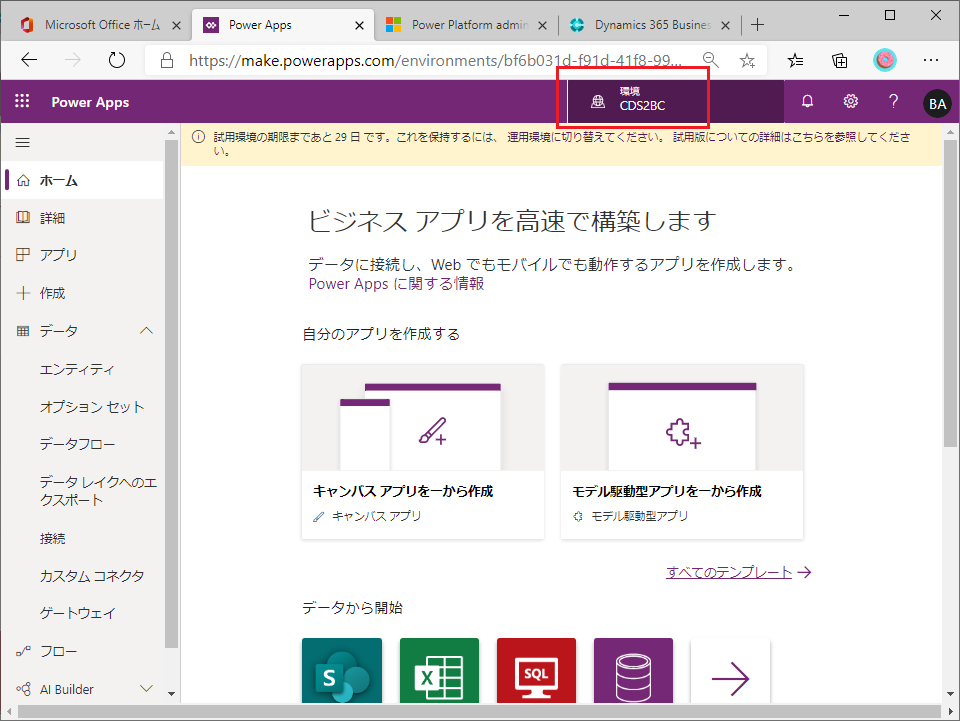Close the Microsoft Office ホーム tab
This screenshot has width=960, height=721.
176,25
